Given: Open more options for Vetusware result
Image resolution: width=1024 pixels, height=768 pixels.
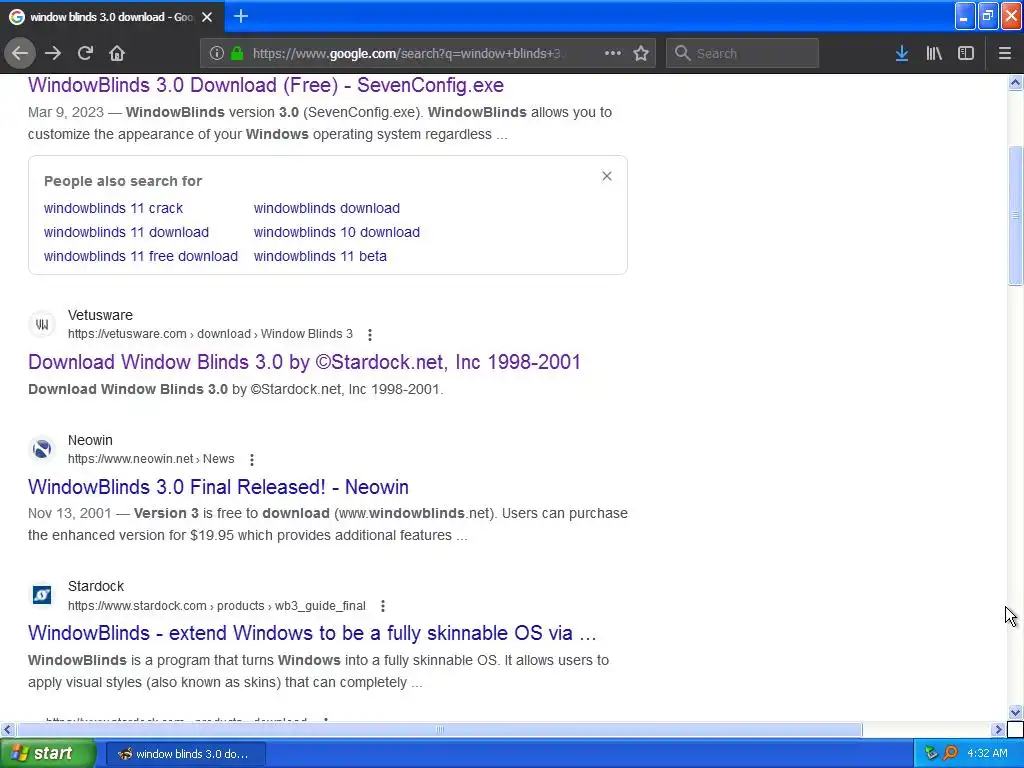Looking at the screenshot, I should 370,334.
